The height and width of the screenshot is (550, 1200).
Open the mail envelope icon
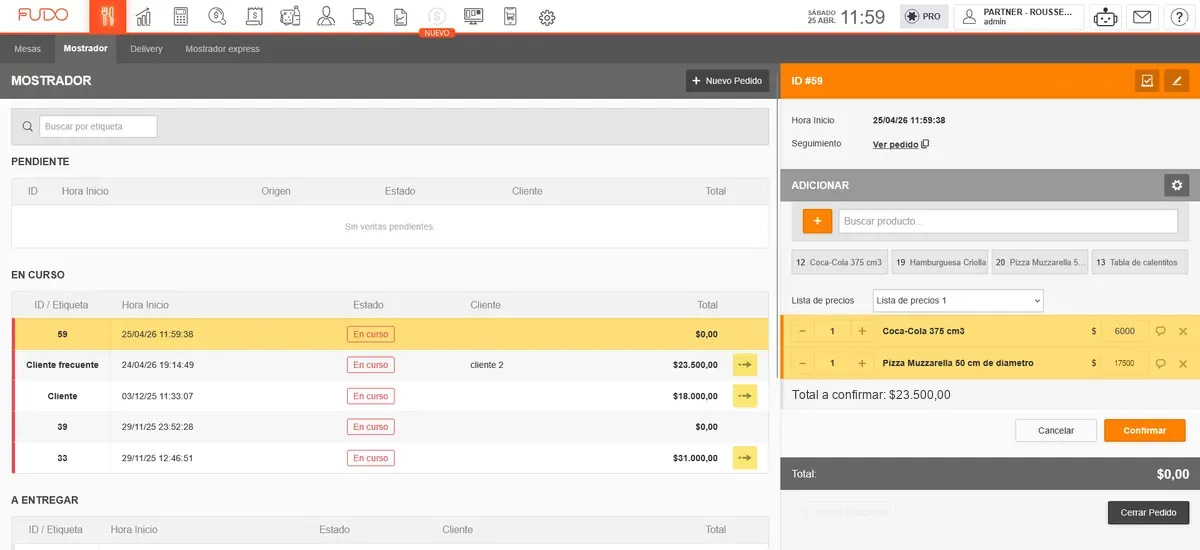click(x=1141, y=17)
